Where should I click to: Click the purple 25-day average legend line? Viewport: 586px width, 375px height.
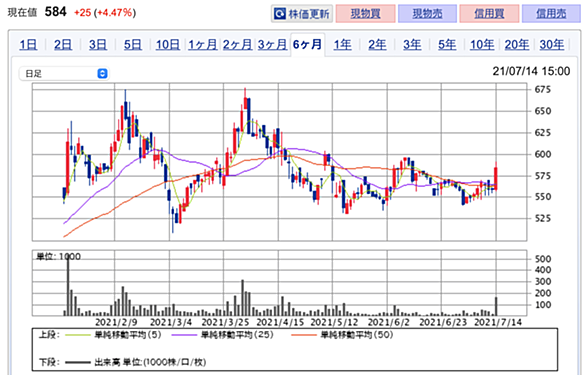(x=184, y=335)
